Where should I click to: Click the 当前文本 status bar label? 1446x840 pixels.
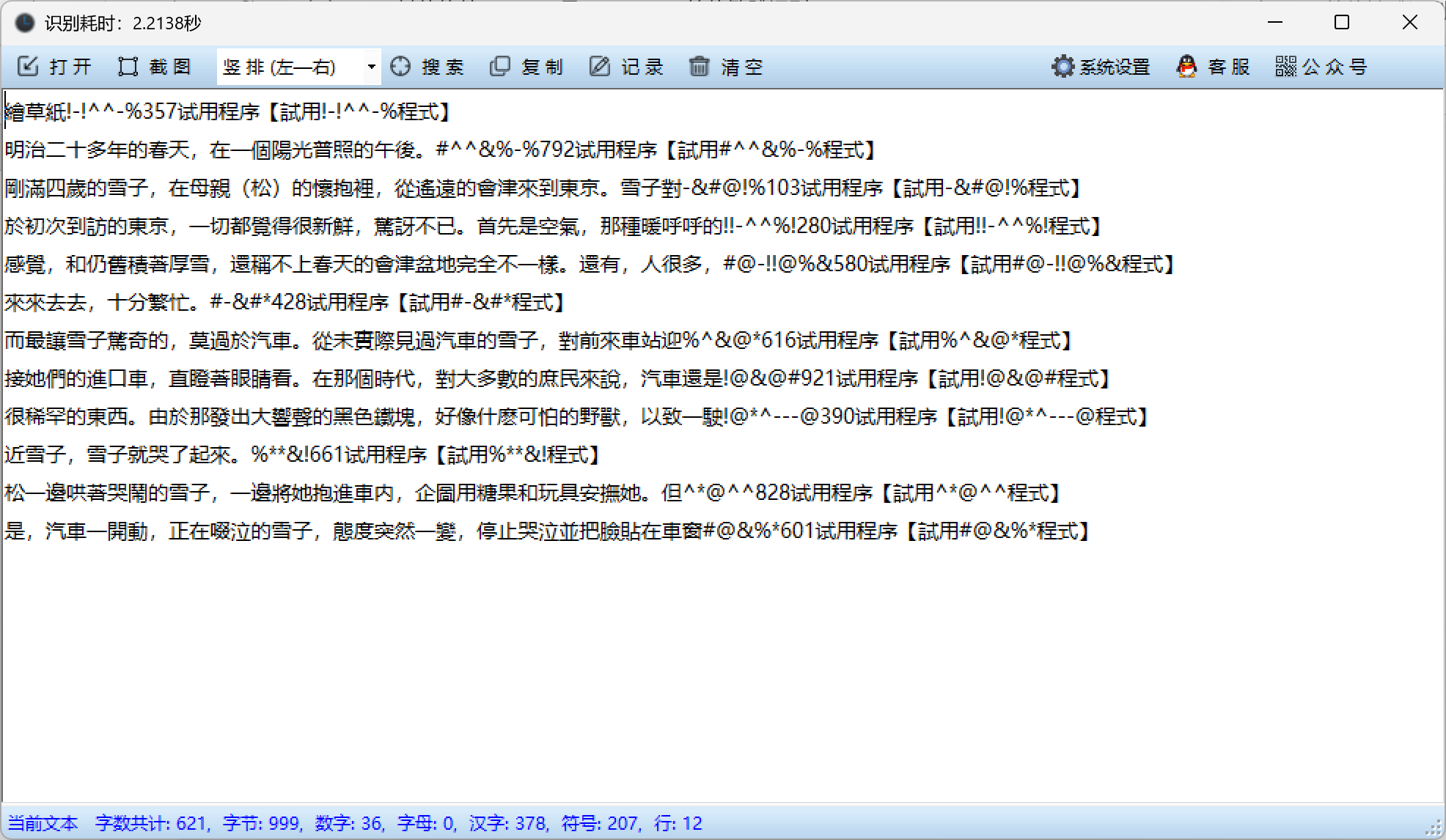coord(43,823)
